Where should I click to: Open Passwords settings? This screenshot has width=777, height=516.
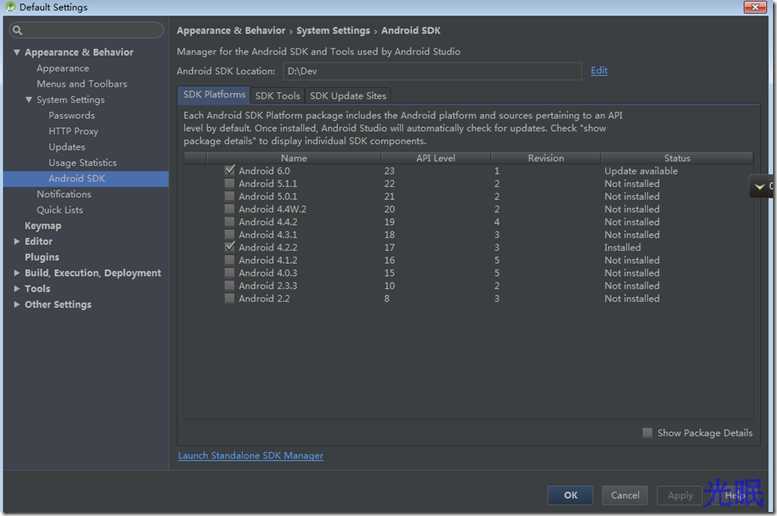(71, 115)
